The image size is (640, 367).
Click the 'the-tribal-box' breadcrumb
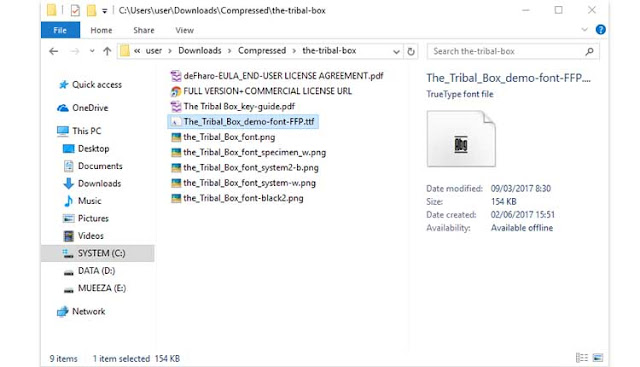click(329, 51)
